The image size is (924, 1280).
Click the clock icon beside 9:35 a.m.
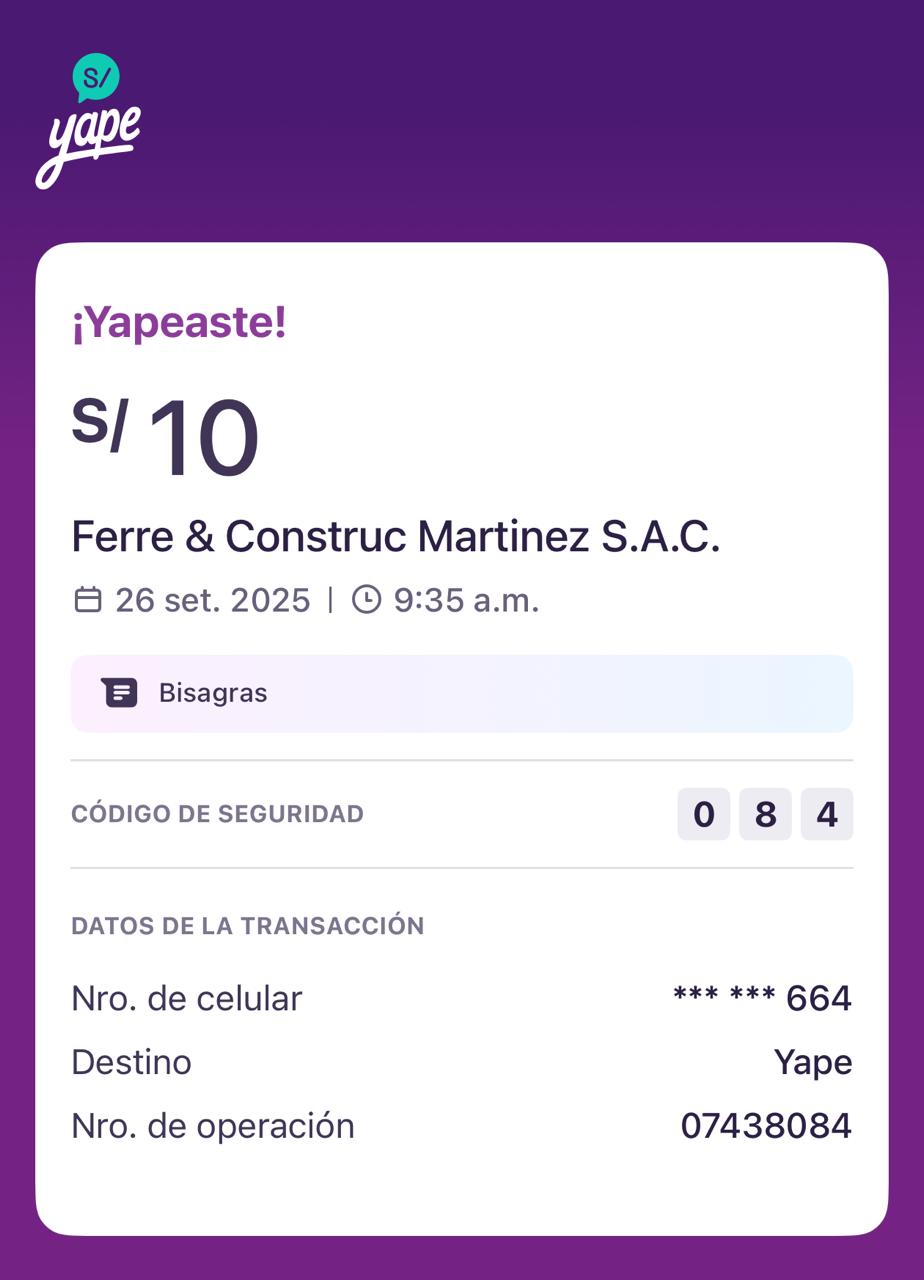367,600
